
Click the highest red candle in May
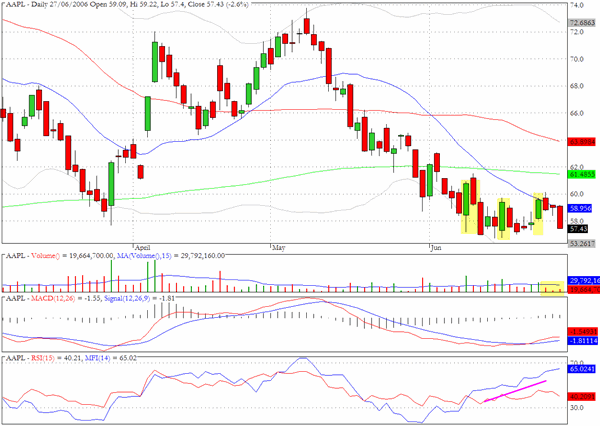point(307,26)
